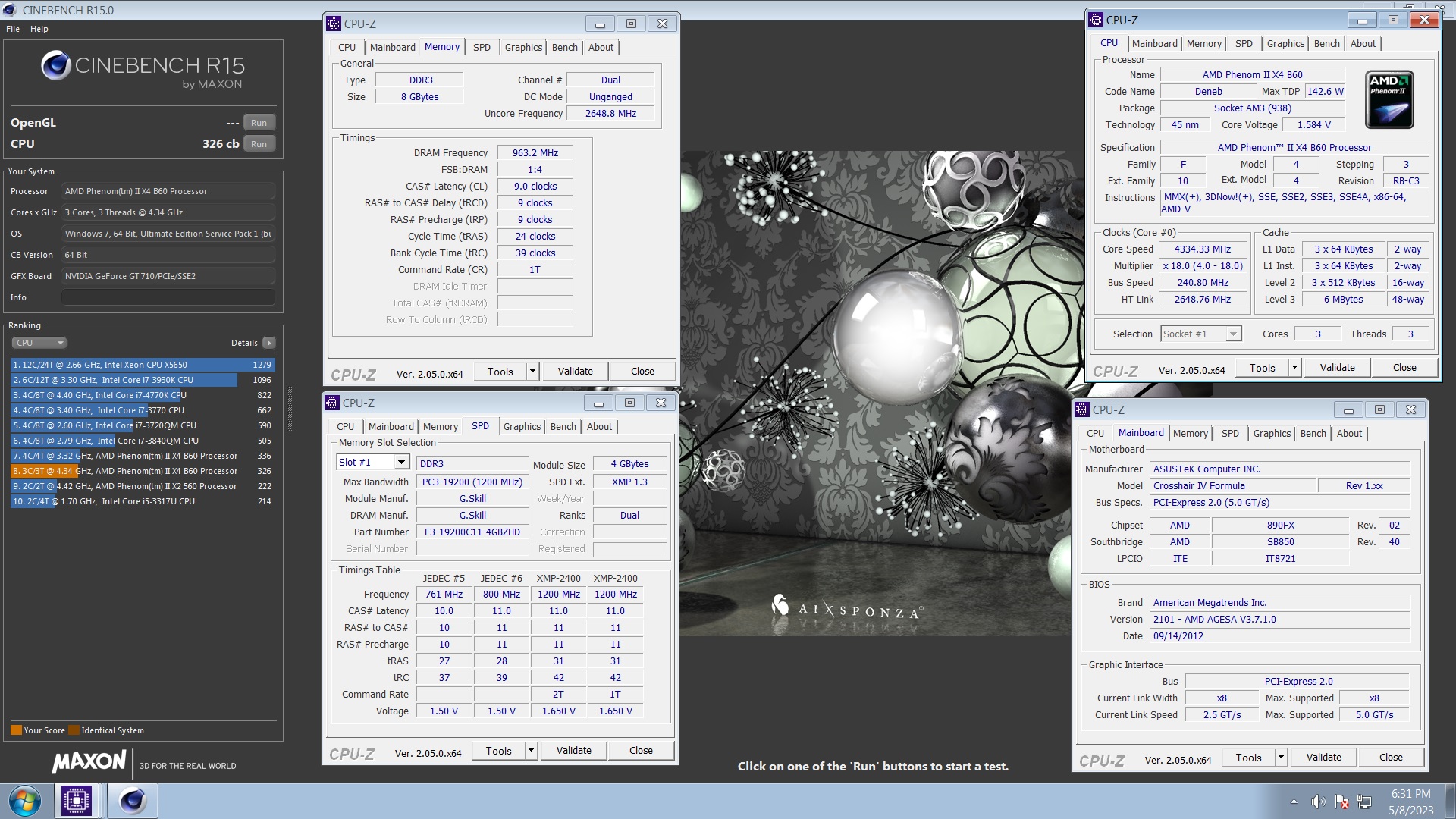Viewport: 1456px width, 819px height.
Task: Click the BIOS Version 2101 field
Action: (x=1280, y=620)
